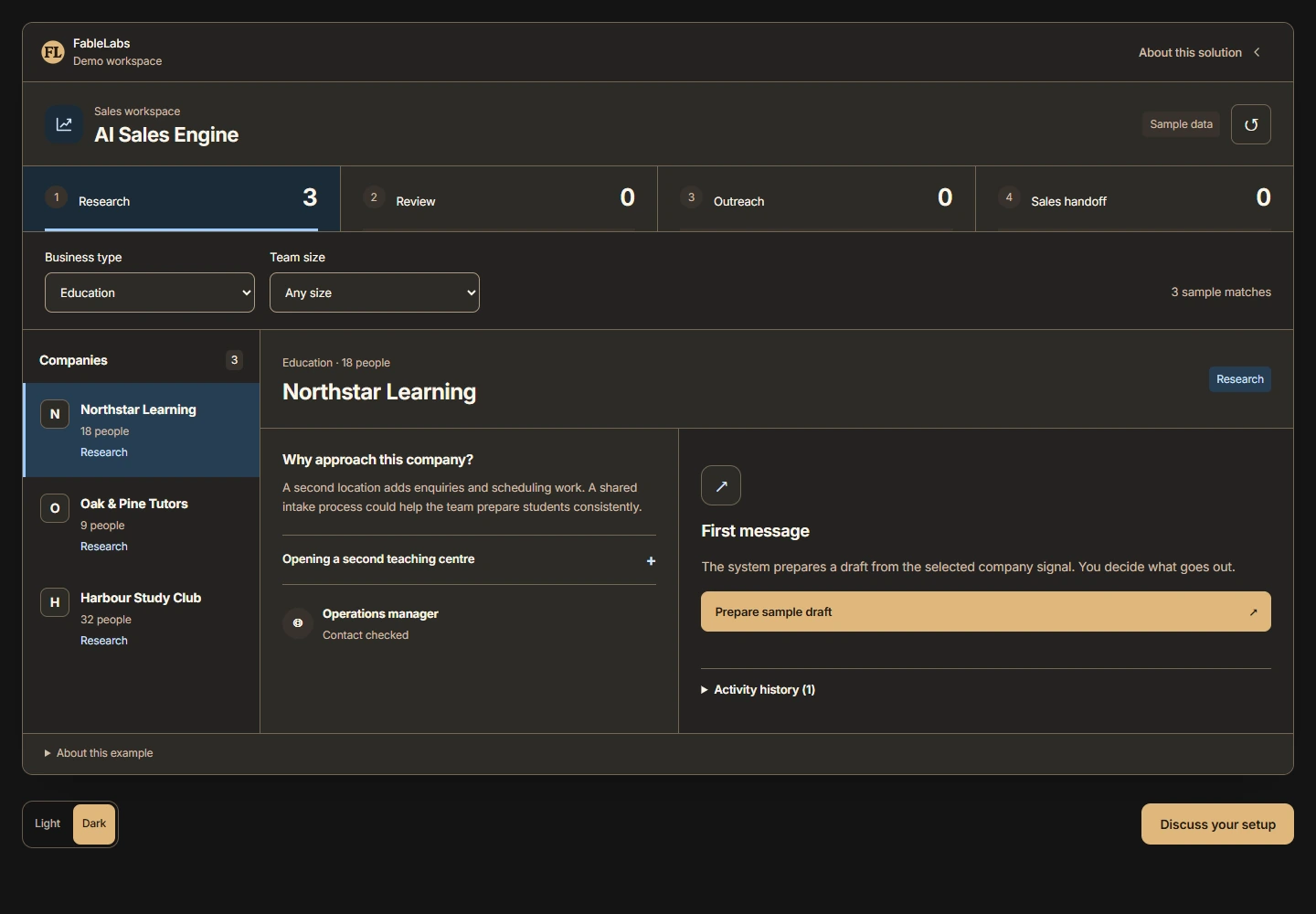Go to the Outreach stage tab
The height and width of the screenshot is (914, 1316).
point(816,198)
